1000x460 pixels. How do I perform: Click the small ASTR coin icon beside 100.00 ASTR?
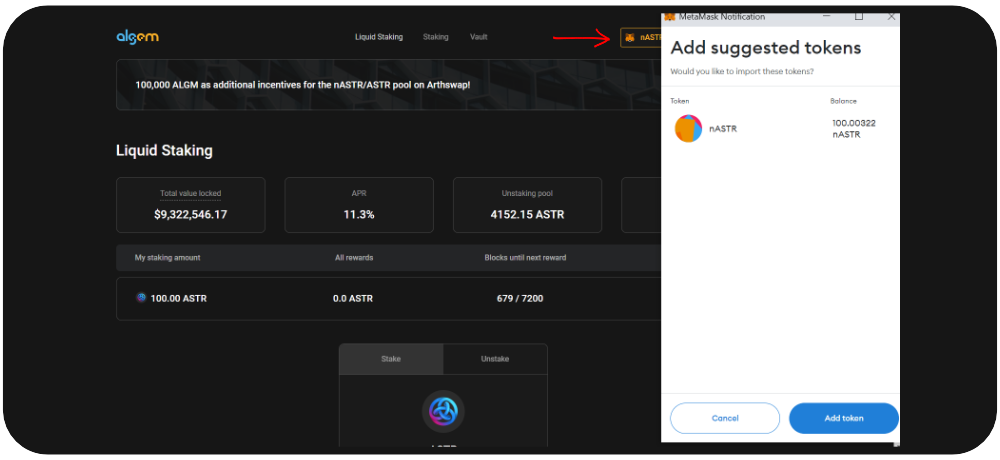(141, 298)
